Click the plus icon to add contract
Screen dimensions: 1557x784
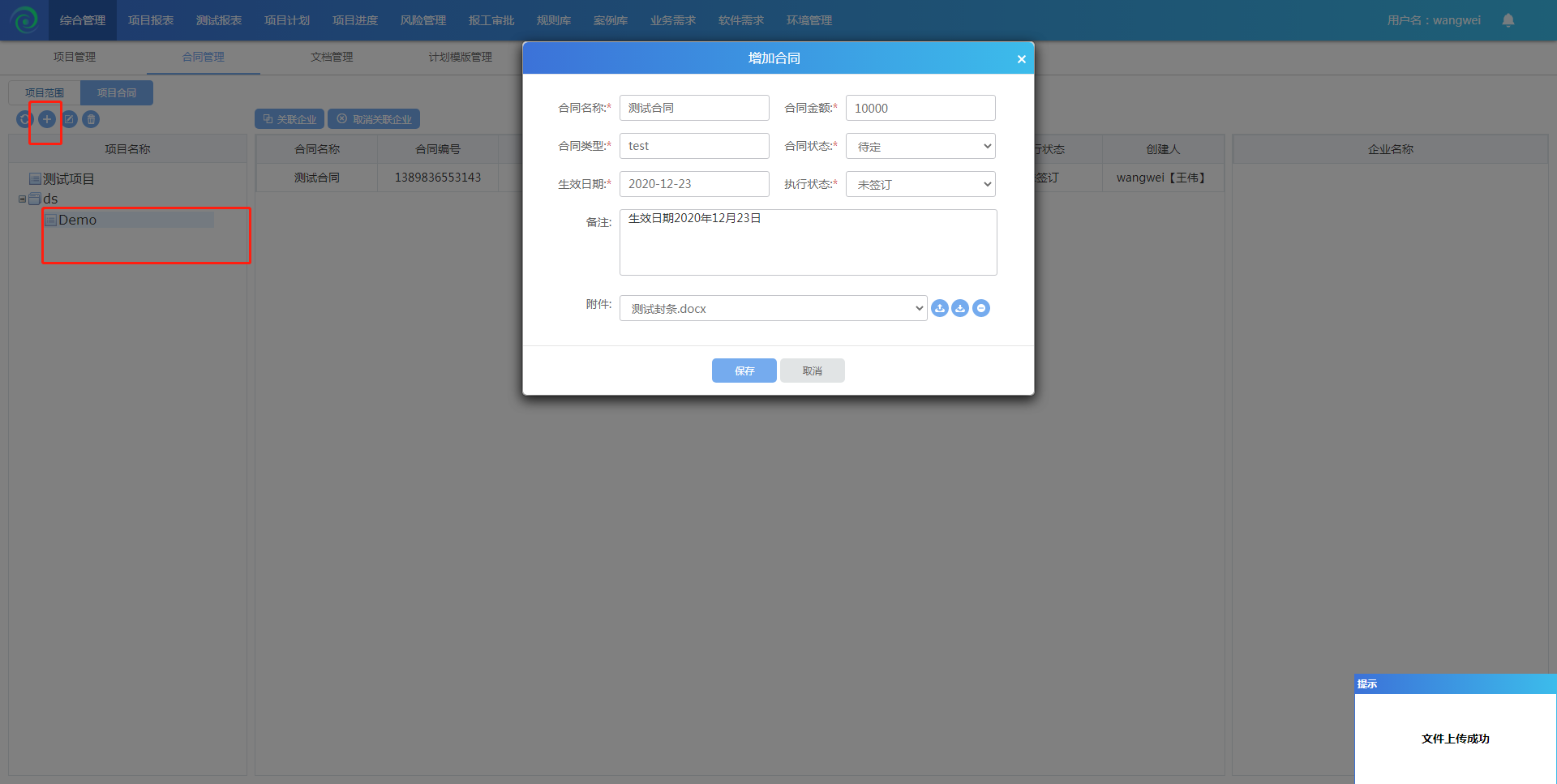47,119
